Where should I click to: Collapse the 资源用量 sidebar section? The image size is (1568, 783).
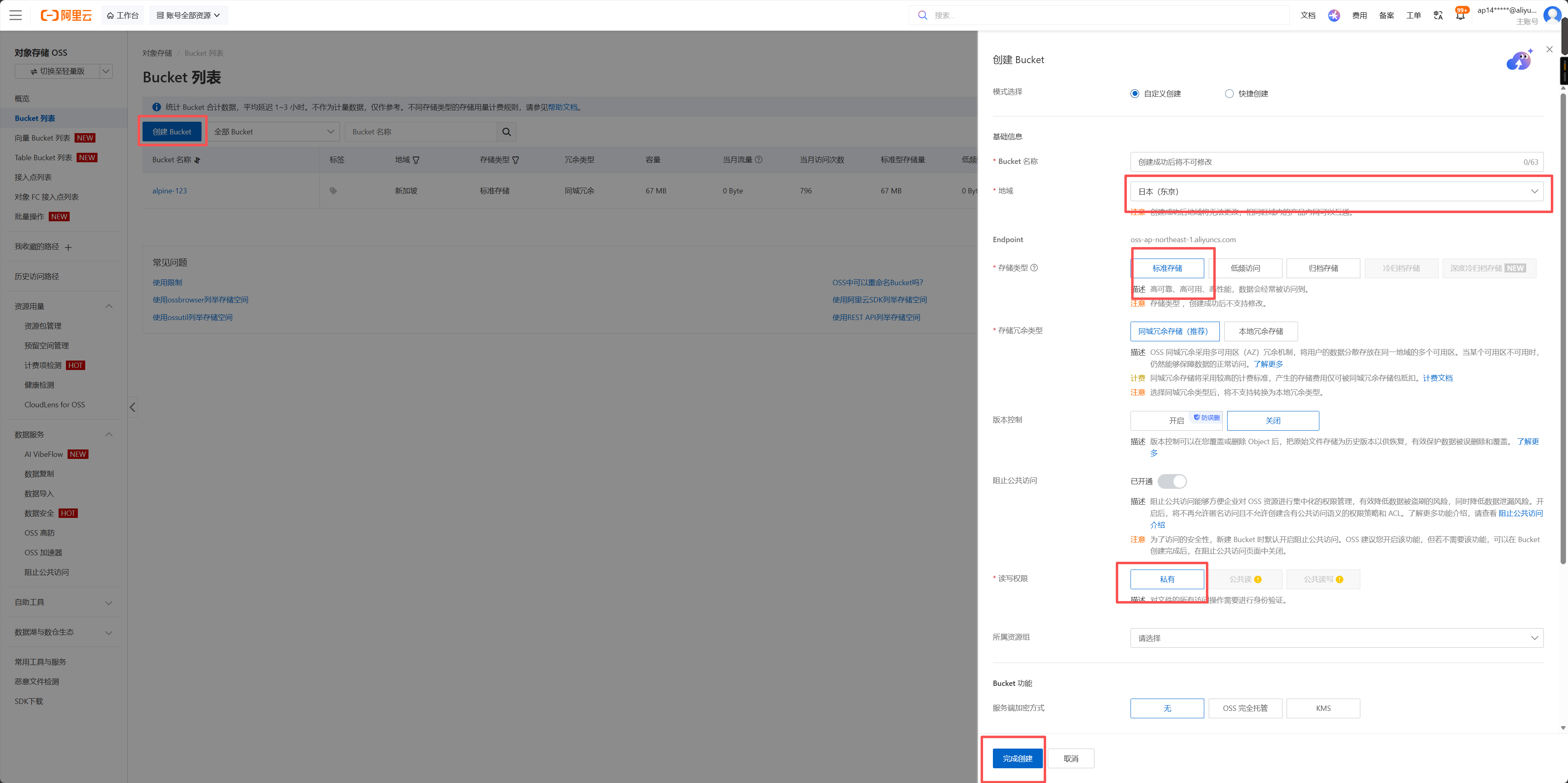point(109,306)
